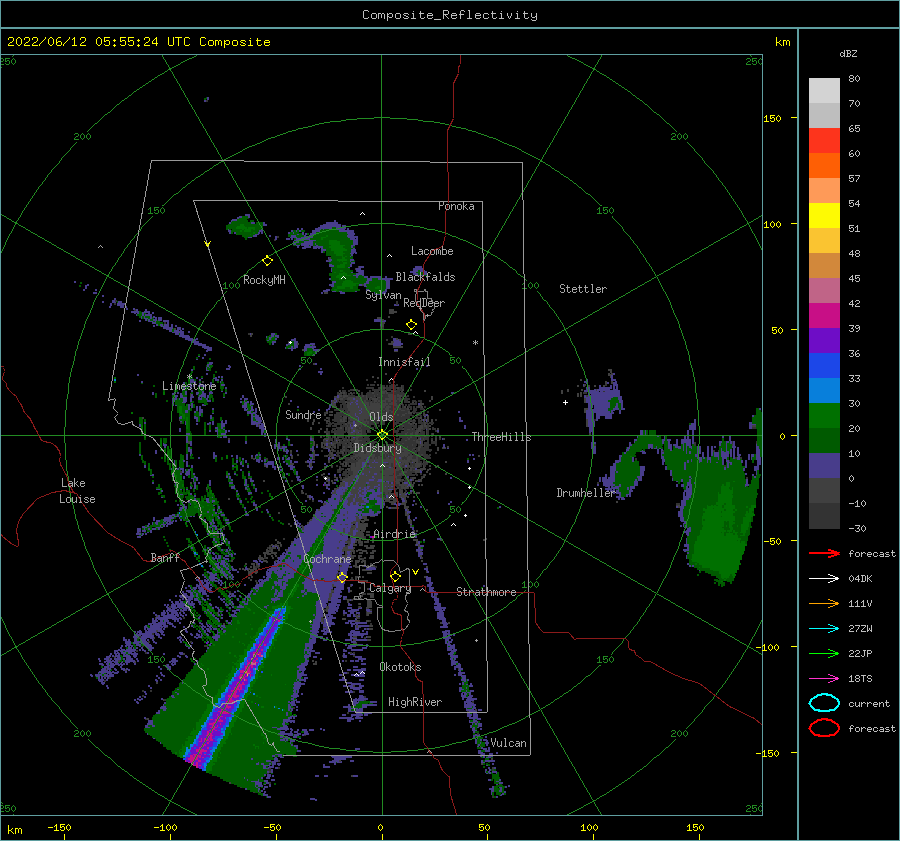Click the 'Okotoks' city label
900x841 pixels.
click(400, 667)
